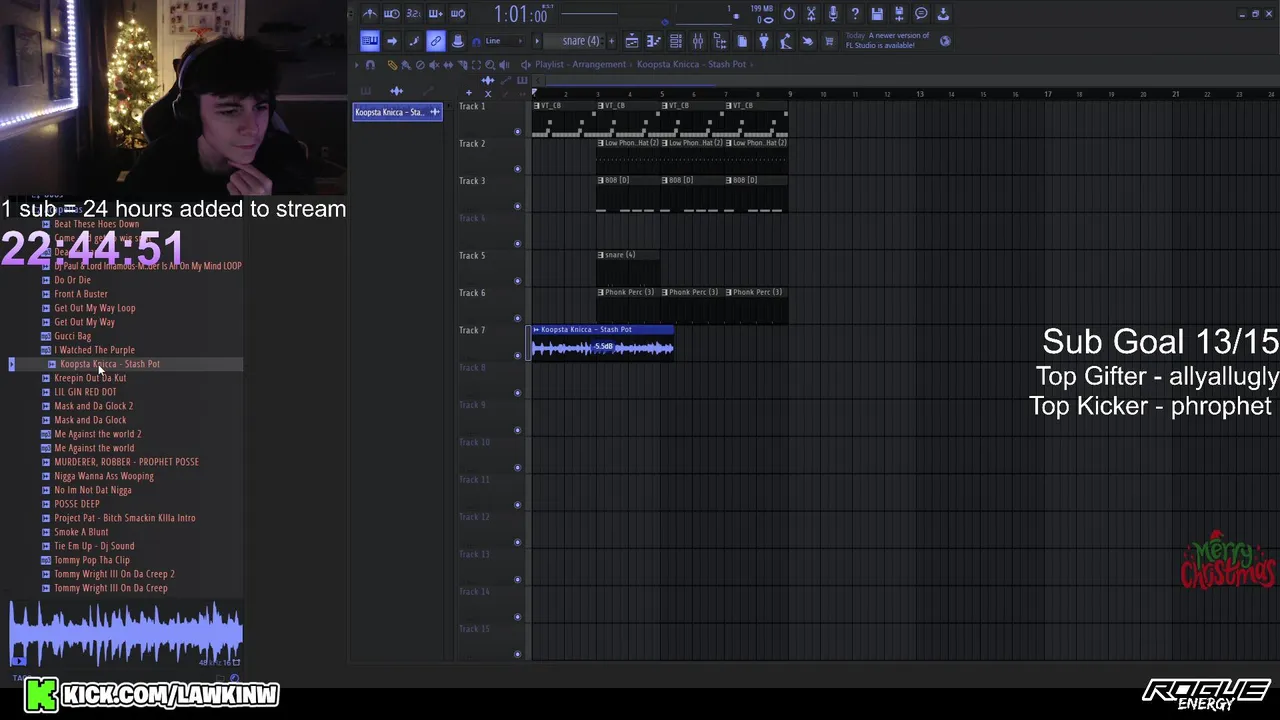Toggle mute dot for Track 5

[x=517, y=281]
